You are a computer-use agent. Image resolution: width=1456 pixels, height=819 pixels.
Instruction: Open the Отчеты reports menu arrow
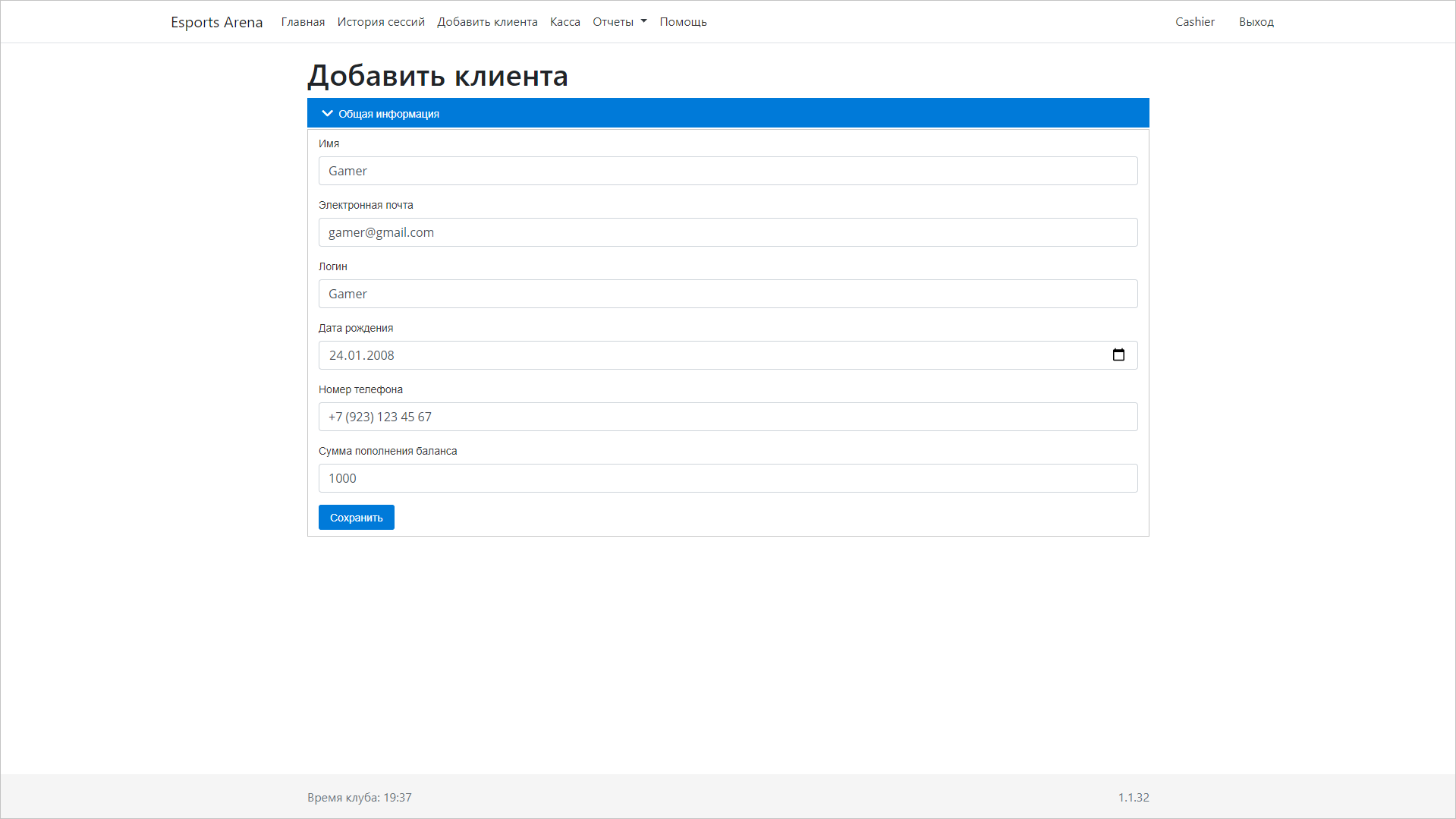(x=644, y=22)
